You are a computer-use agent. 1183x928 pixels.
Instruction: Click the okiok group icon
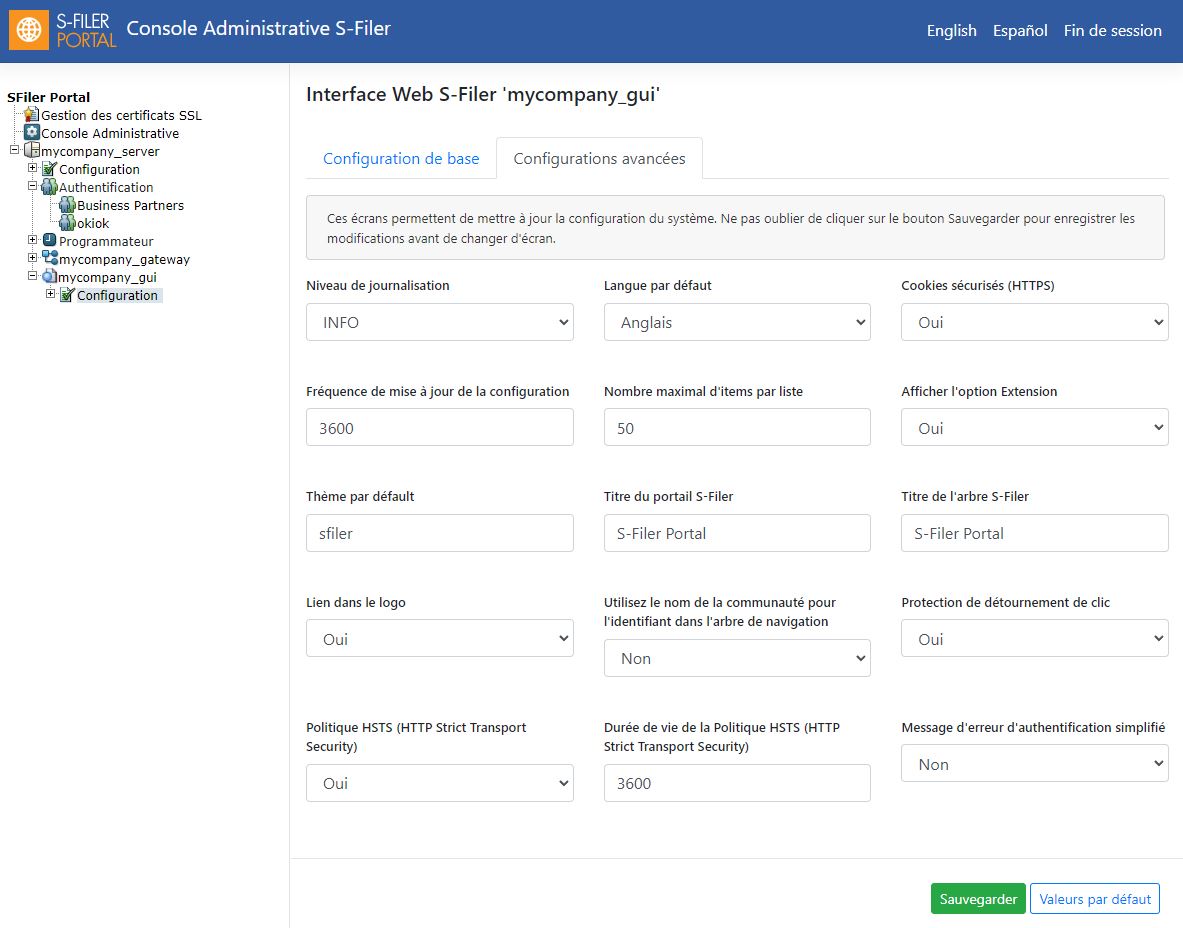pyautogui.click(x=68, y=223)
